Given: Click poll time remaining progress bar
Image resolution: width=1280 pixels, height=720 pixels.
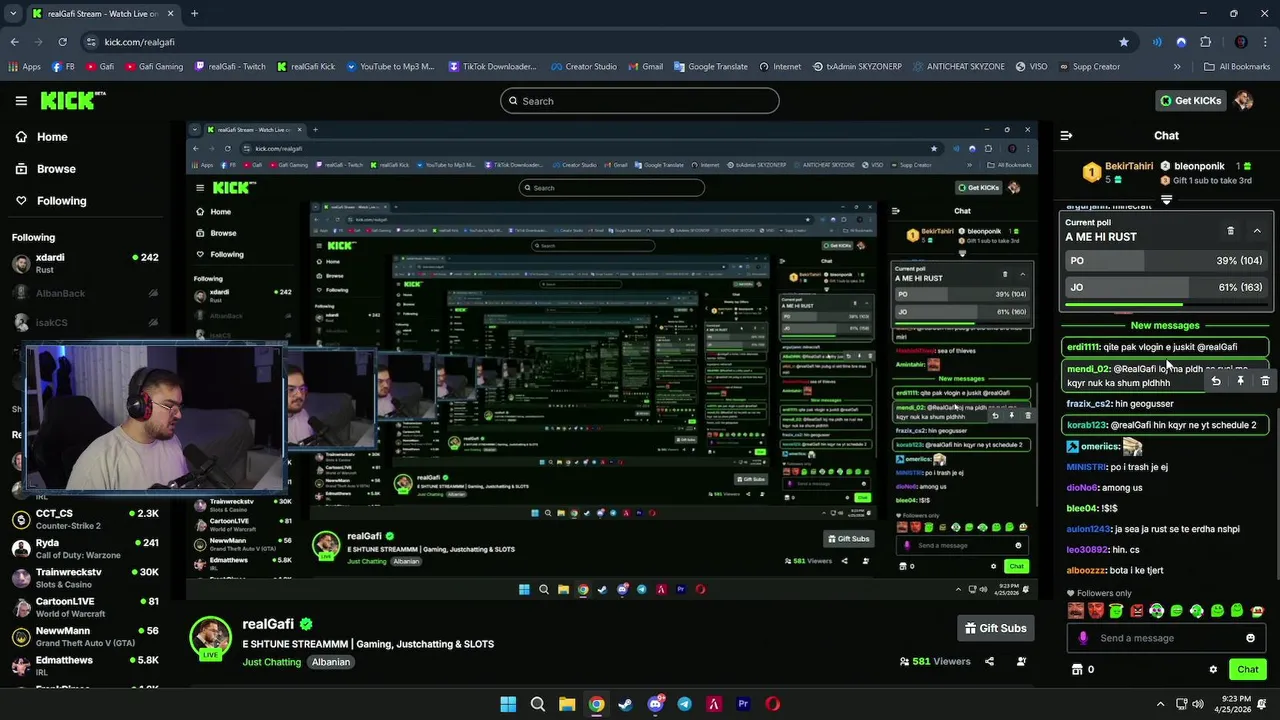Looking at the screenshot, I should [x=1166, y=305].
